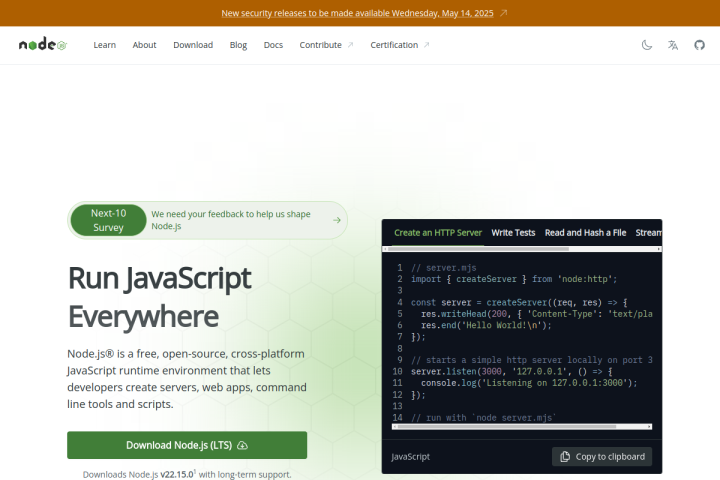Click the security releases announcement link

(357, 13)
